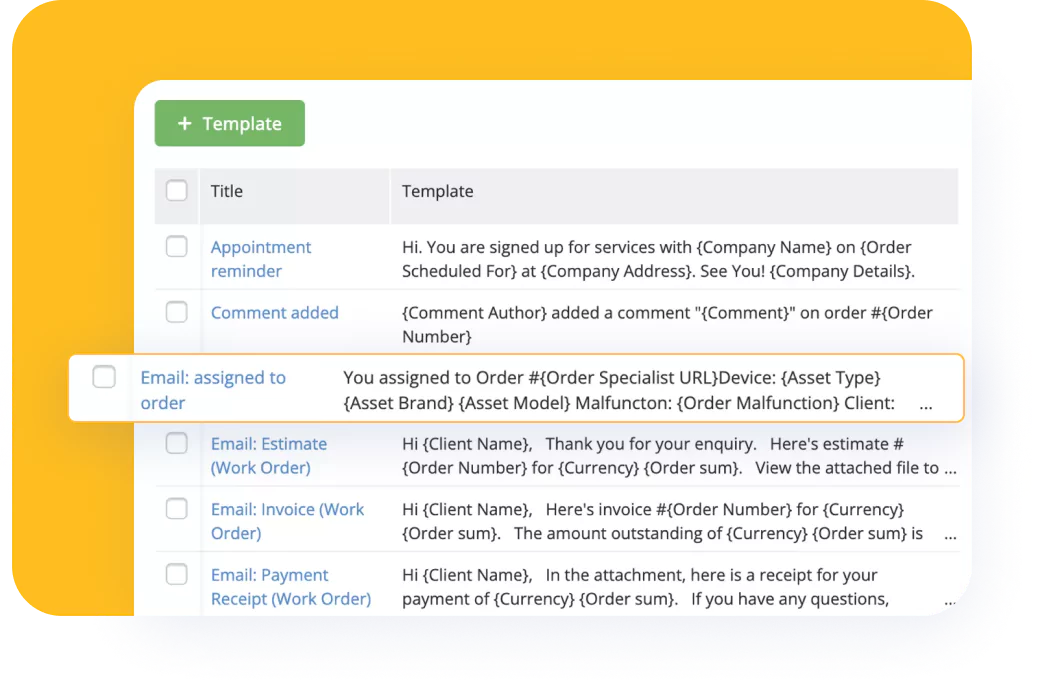This screenshot has width=1040, height=696.
Task: Check the Email: Invoice (Work Order) checkbox
Action: 177,508
